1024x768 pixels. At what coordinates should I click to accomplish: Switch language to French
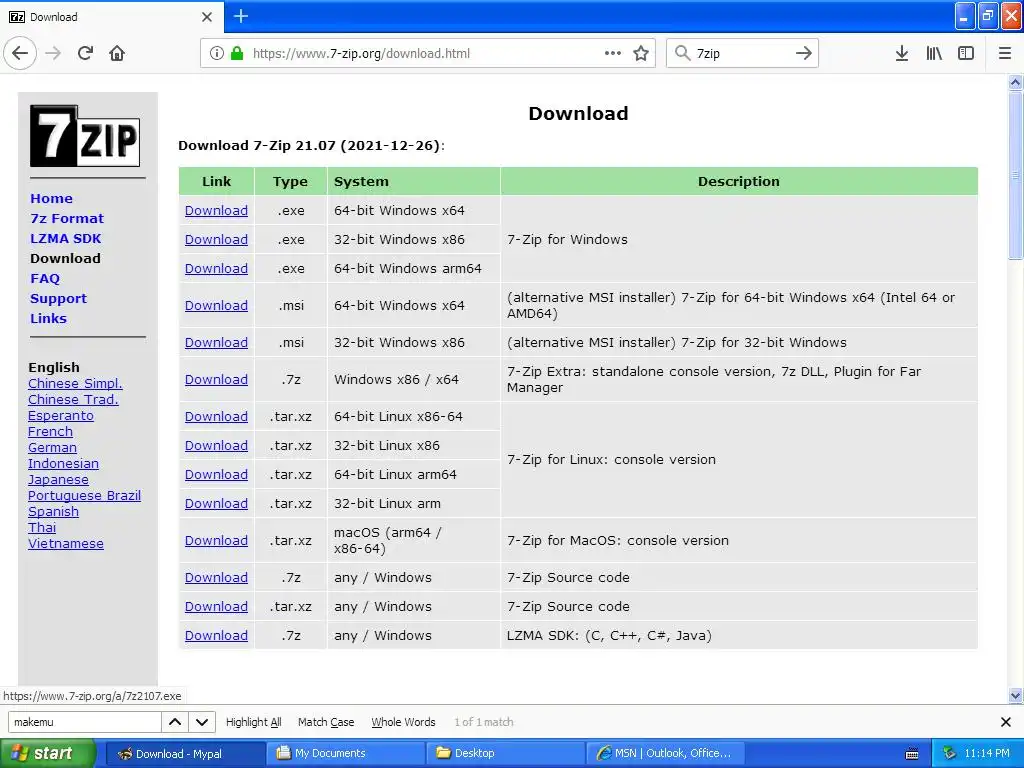click(x=50, y=432)
